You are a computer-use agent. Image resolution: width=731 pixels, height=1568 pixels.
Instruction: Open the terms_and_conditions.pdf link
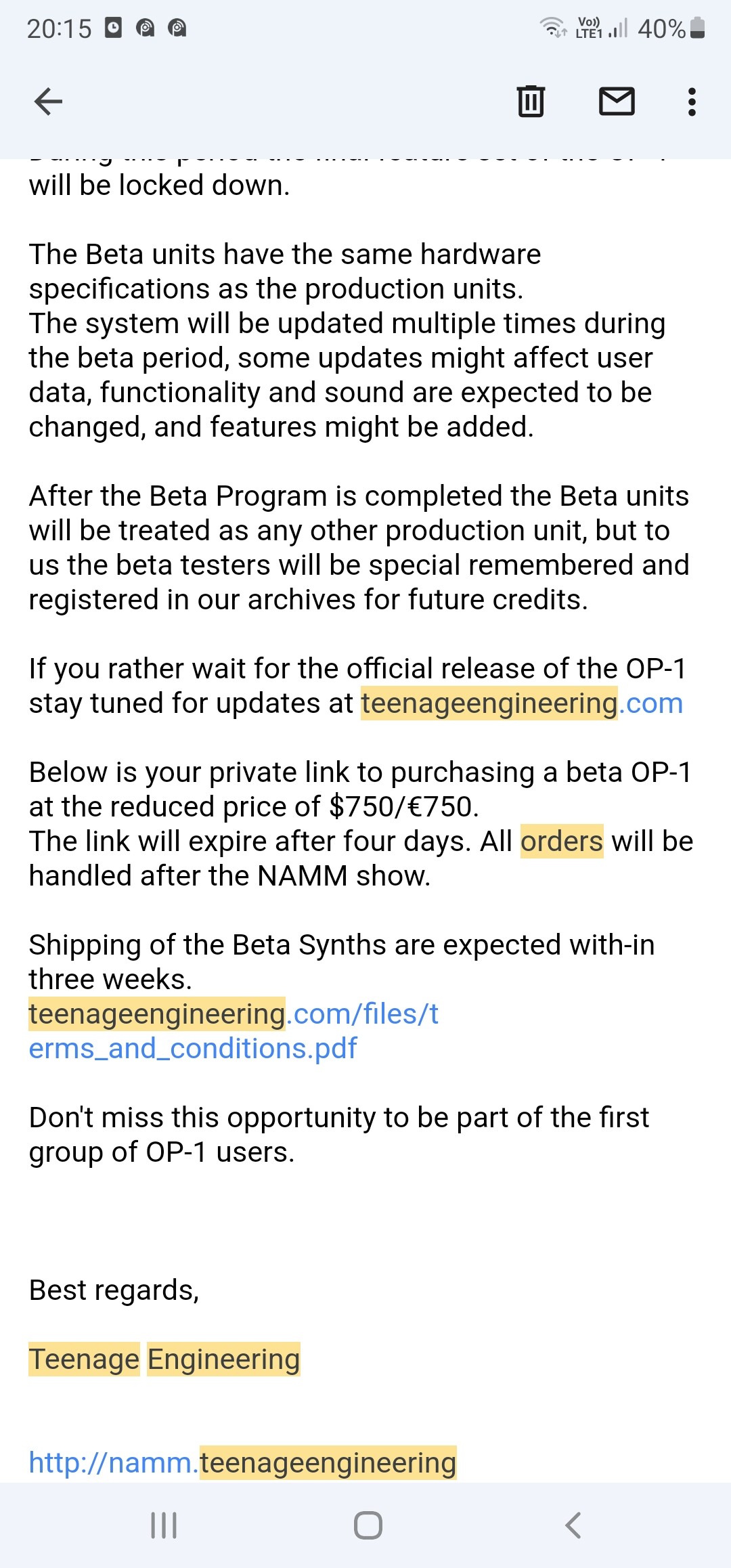(234, 1031)
